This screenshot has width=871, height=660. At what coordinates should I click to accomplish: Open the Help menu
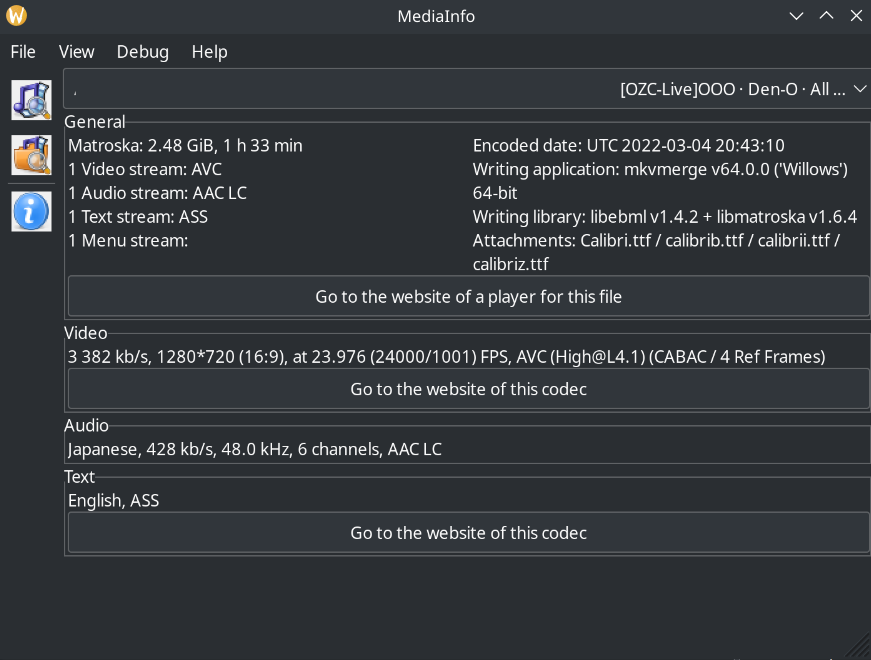coord(209,51)
